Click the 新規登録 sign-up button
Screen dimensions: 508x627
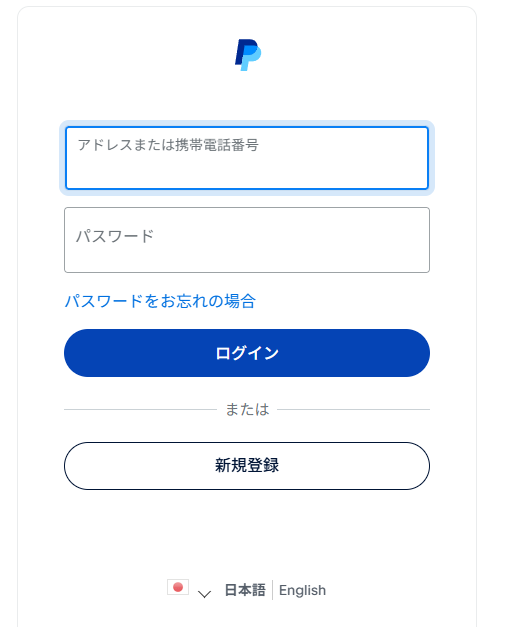tap(247, 466)
